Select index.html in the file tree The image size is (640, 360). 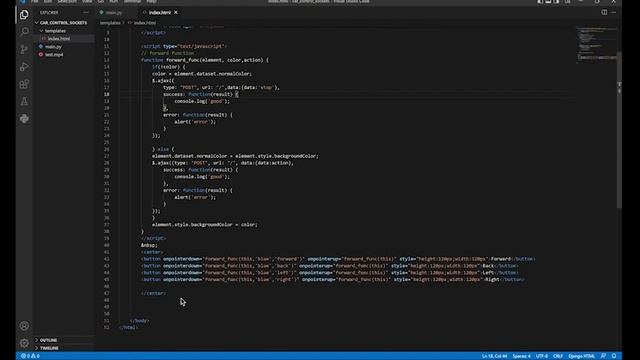[59, 39]
